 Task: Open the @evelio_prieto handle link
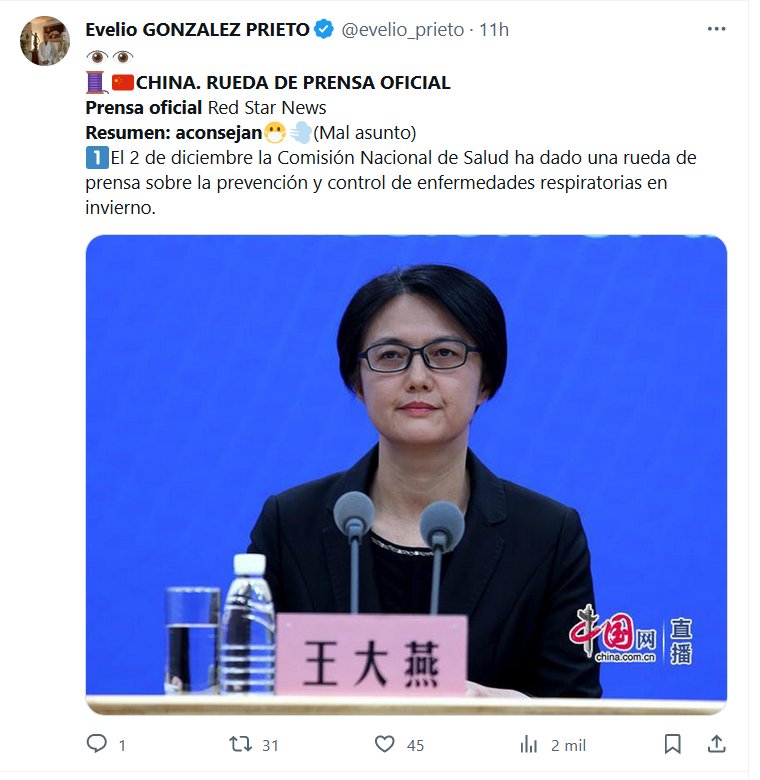[403, 30]
